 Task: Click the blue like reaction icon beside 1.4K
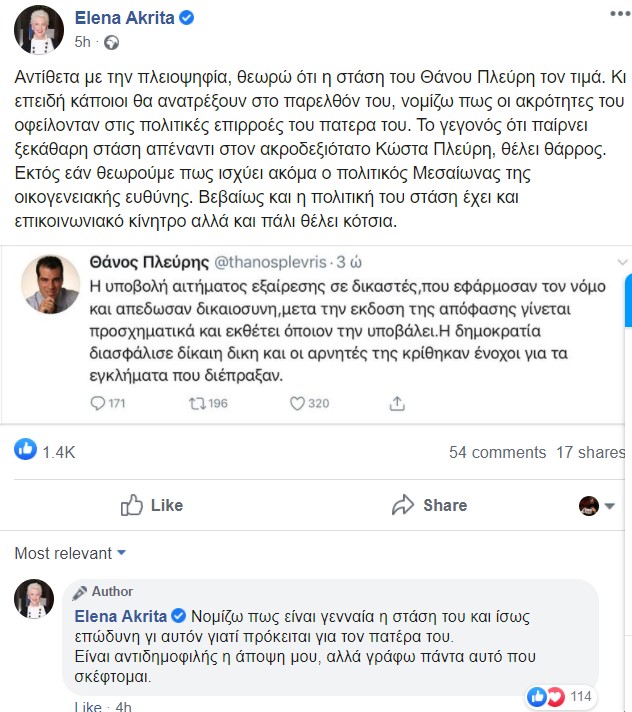pos(25,451)
